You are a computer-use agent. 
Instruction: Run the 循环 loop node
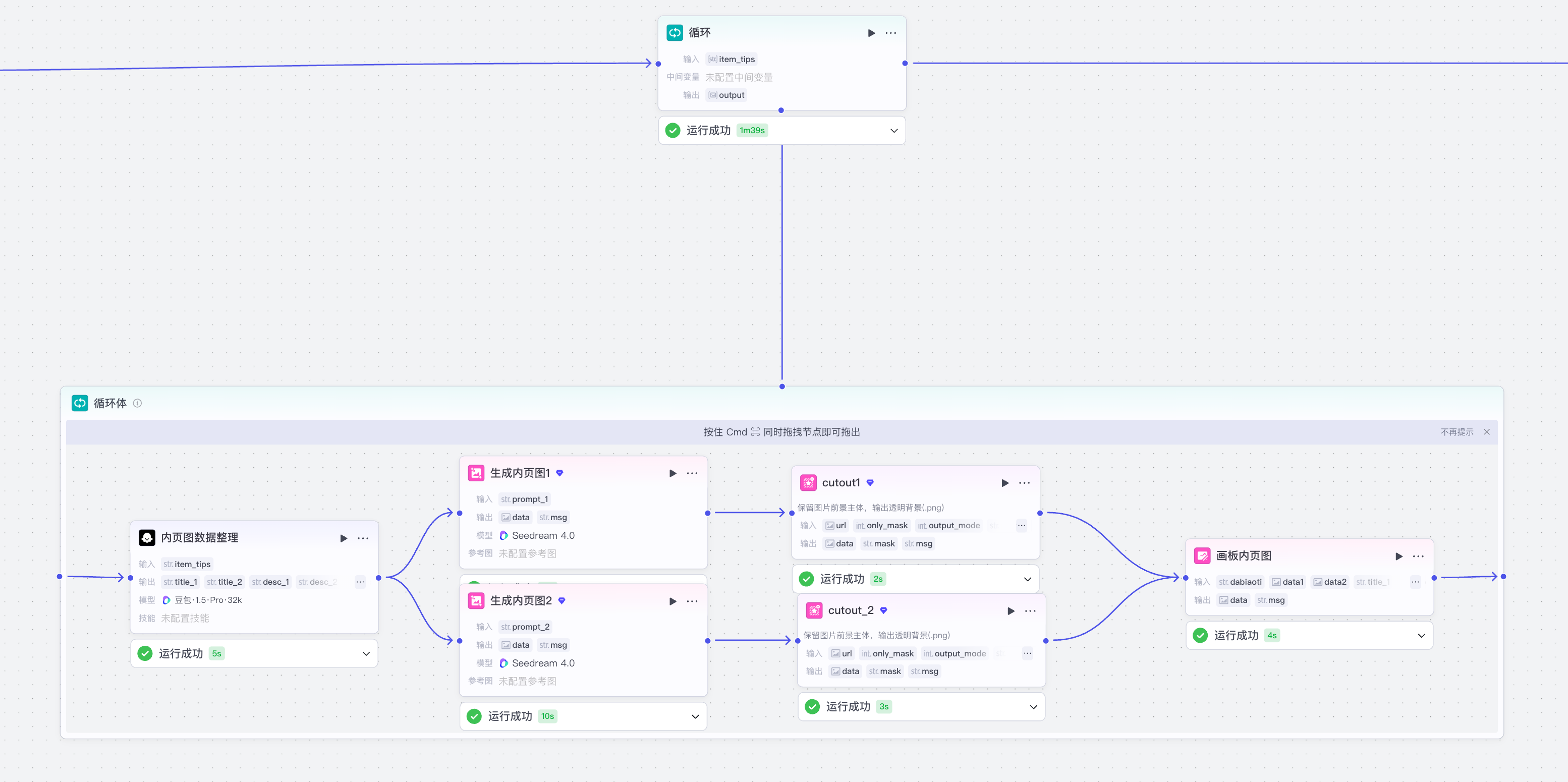(871, 33)
